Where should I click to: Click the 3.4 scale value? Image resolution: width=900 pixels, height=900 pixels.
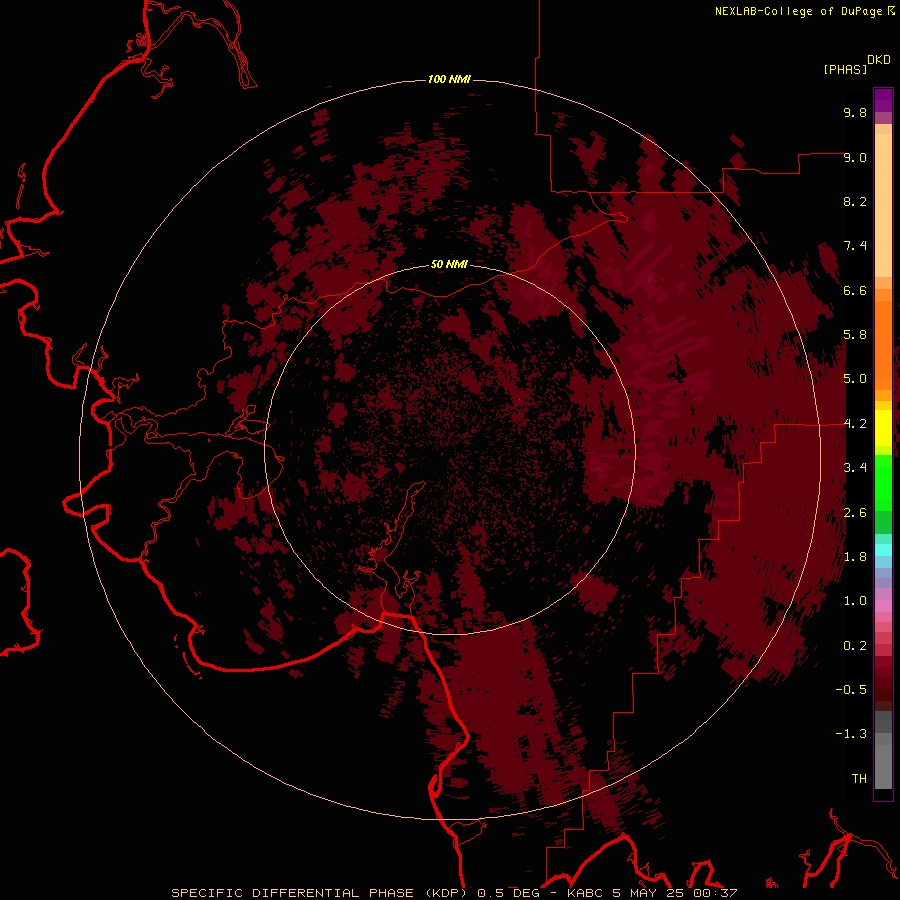(x=855, y=468)
